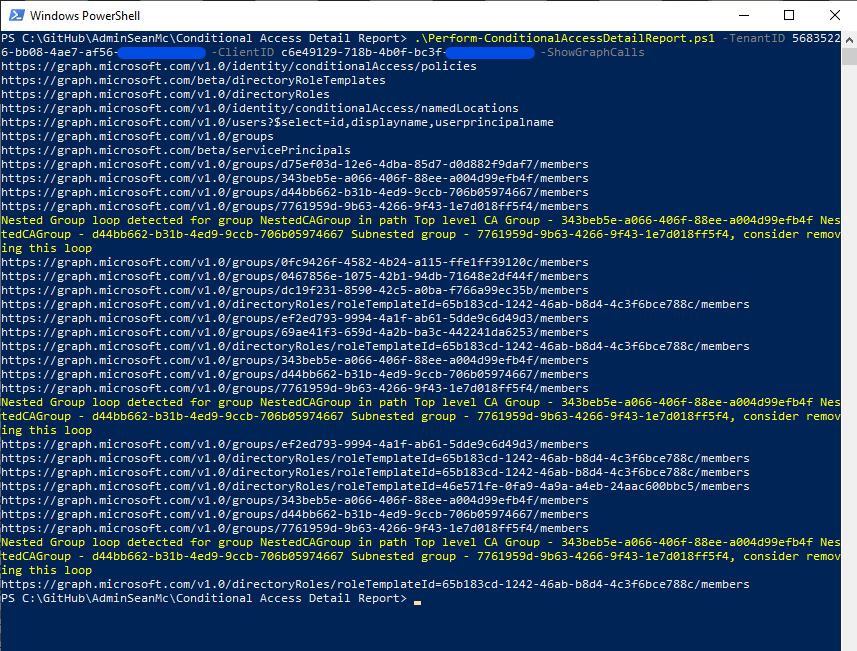Click the groups/0fc9426f members URL line
This screenshot has width=857, height=651.
295,262
